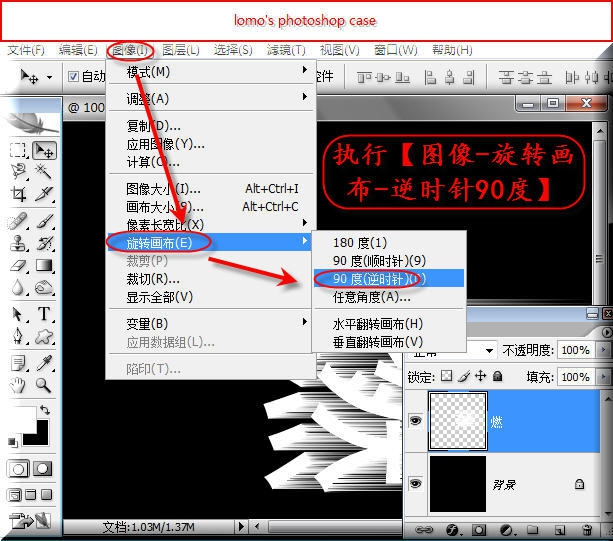
Task: Toggle lock position icon in 锁定 row
Action: (480, 376)
